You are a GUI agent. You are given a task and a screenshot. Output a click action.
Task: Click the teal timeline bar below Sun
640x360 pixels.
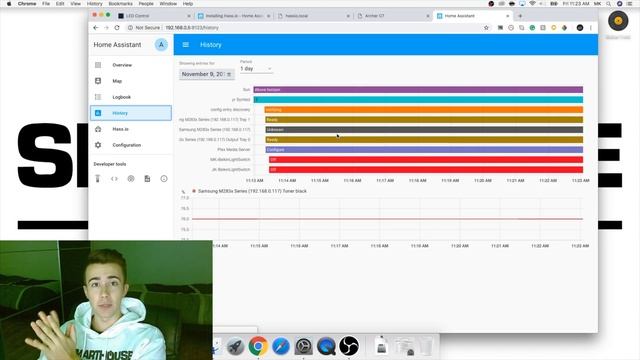click(418, 100)
